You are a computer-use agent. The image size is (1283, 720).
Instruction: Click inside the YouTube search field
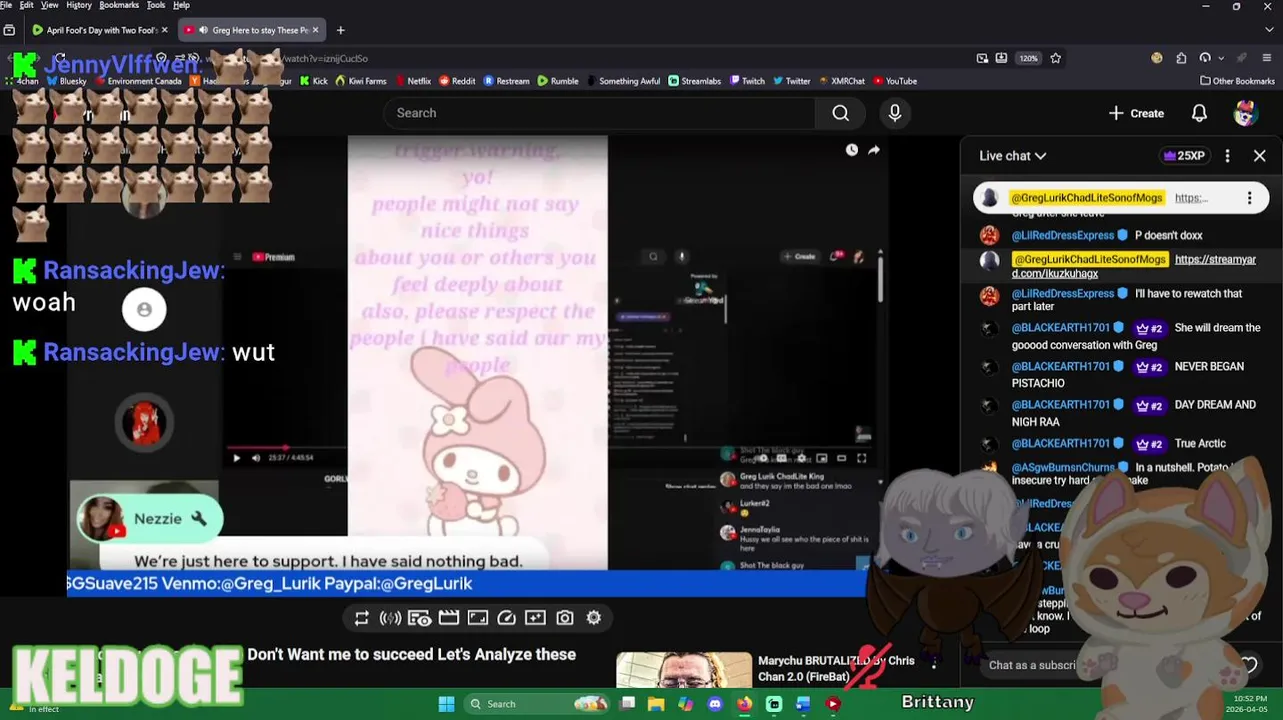click(x=599, y=113)
